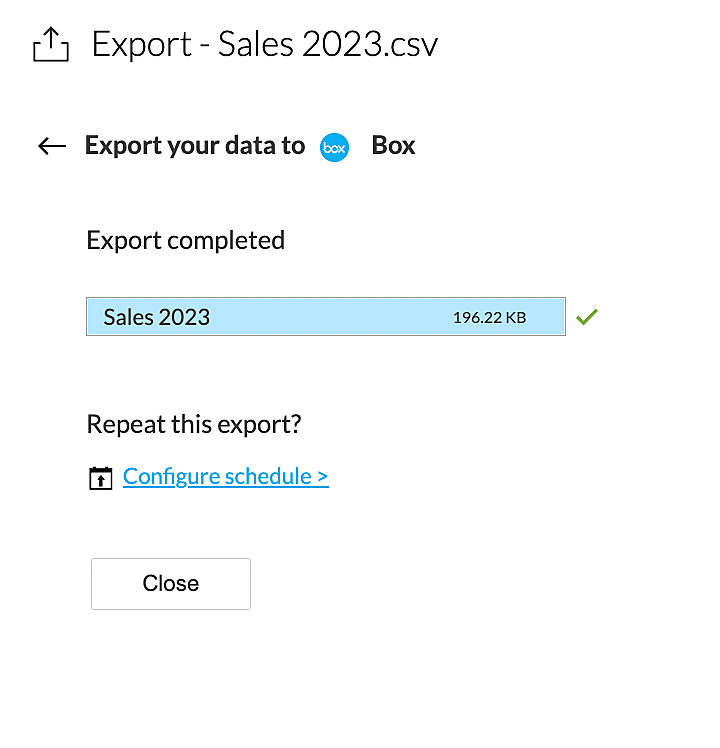Screen dimensions: 720x748
Task: Click the Sales 2023.csv filename in title
Action: coord(328,44)
